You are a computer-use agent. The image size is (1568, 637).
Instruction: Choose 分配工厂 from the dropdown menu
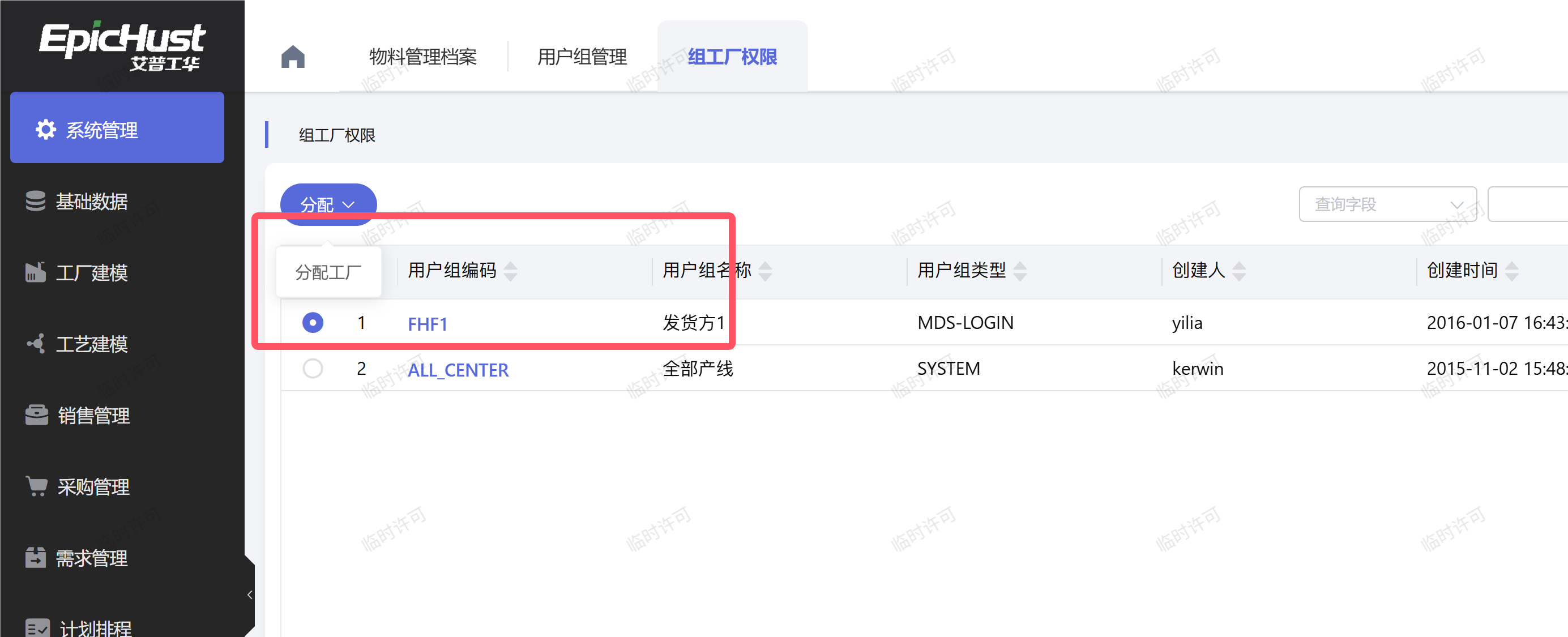point(328,272)
